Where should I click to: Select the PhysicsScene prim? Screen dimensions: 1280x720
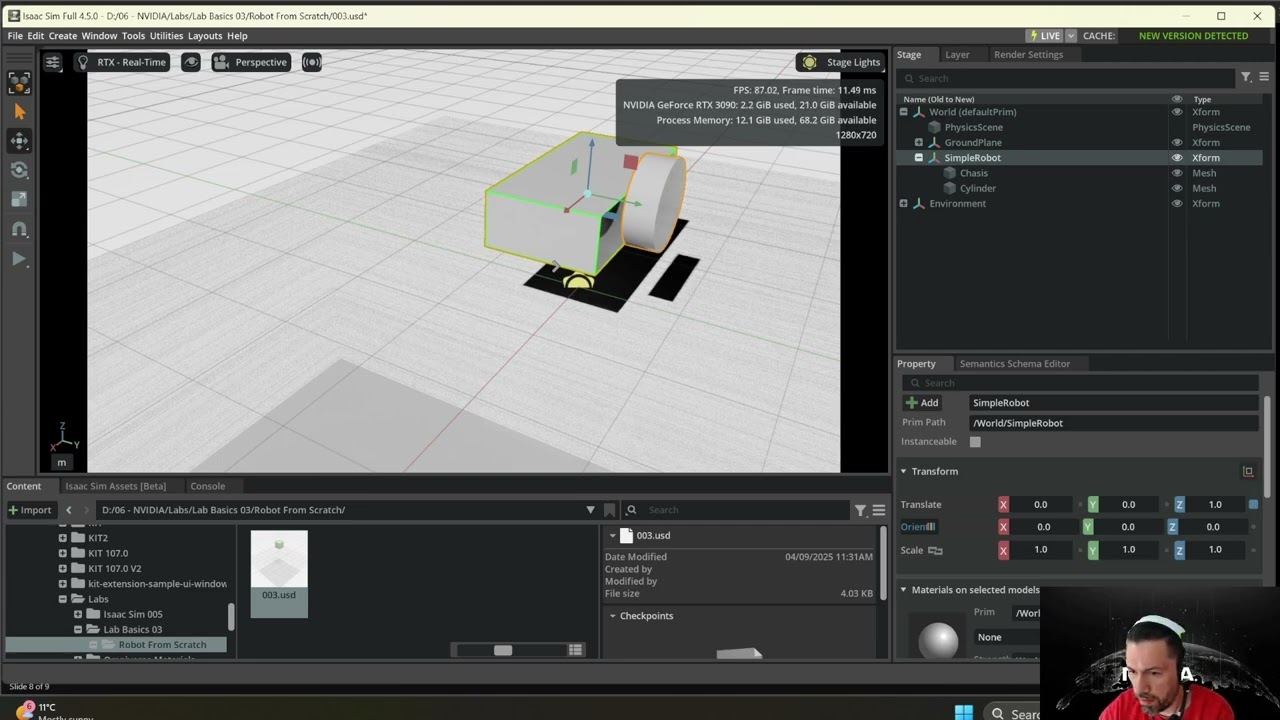[973, 127]
